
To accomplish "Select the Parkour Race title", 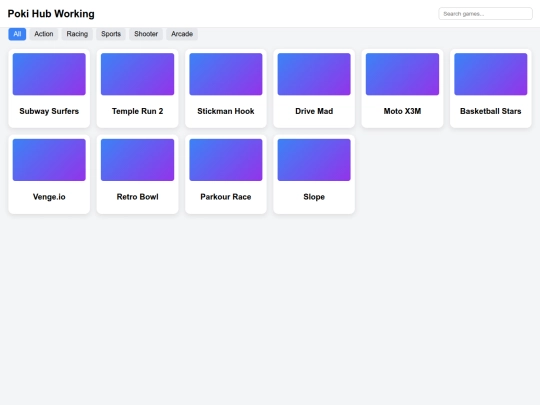I will pyautogui.click(x=226, y=197).
